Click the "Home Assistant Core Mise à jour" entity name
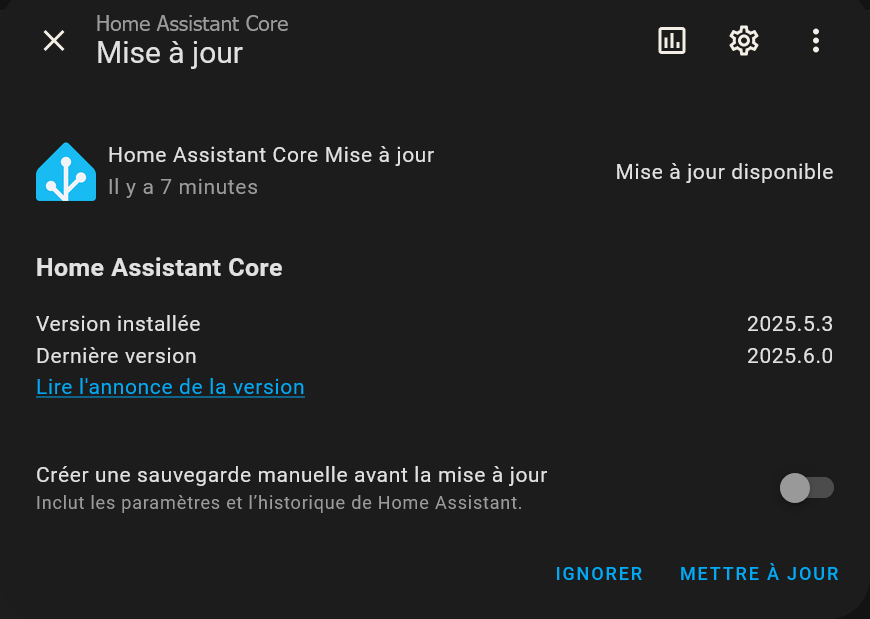 (271, 155)
